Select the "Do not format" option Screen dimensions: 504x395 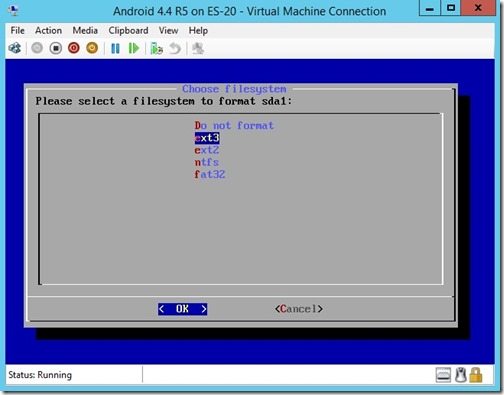coord(234,126)
